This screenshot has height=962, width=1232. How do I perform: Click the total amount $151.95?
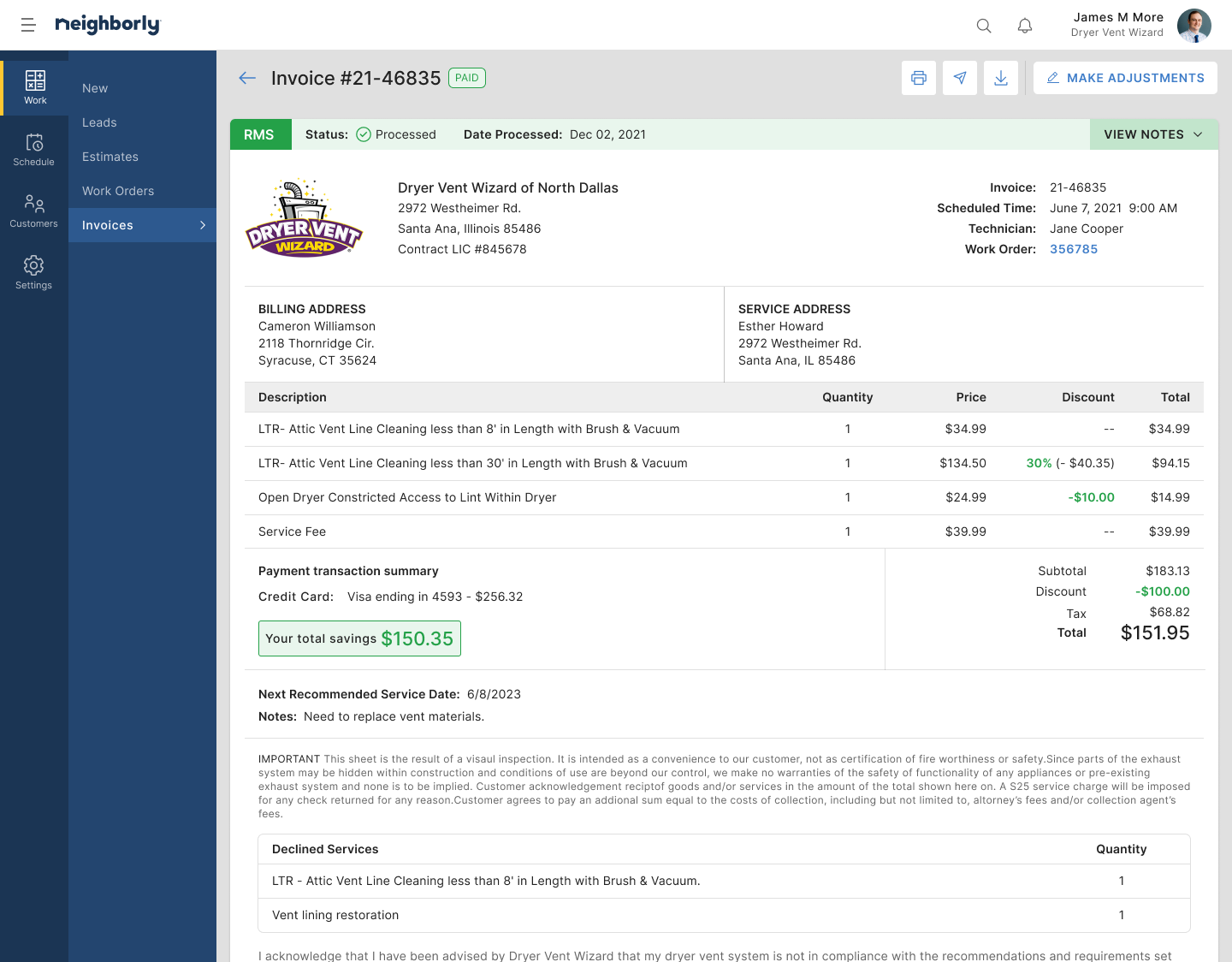[1155, 633]
